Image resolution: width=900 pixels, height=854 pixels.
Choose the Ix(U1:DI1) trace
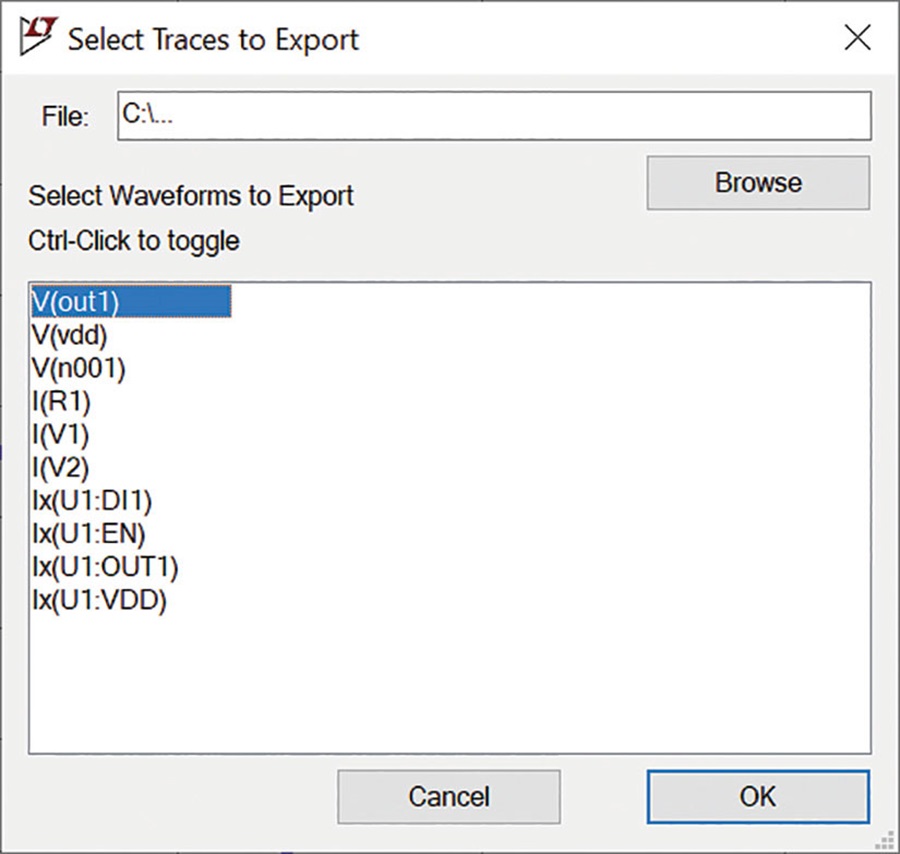point(92,500)
